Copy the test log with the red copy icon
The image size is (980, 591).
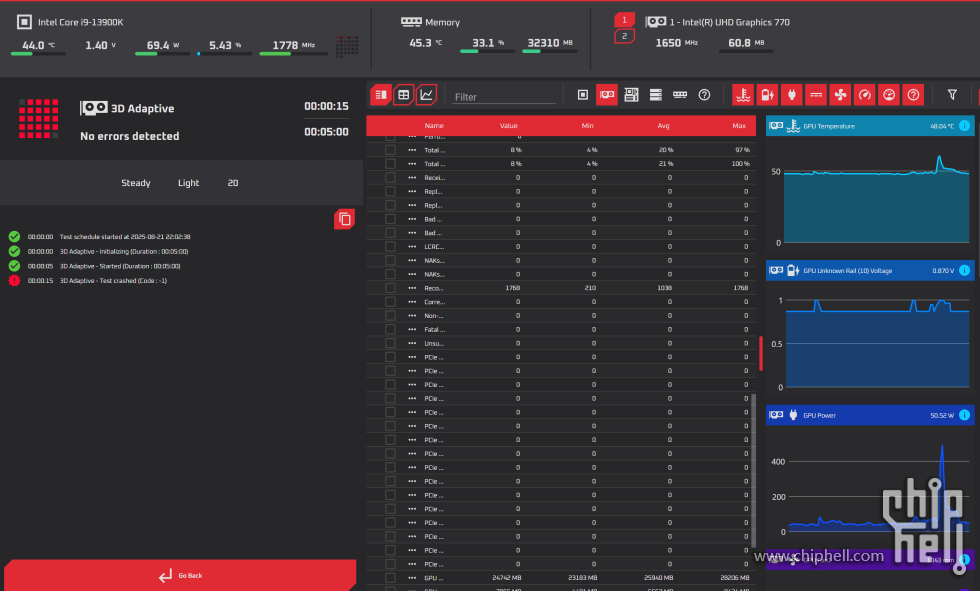click(344, 219)
